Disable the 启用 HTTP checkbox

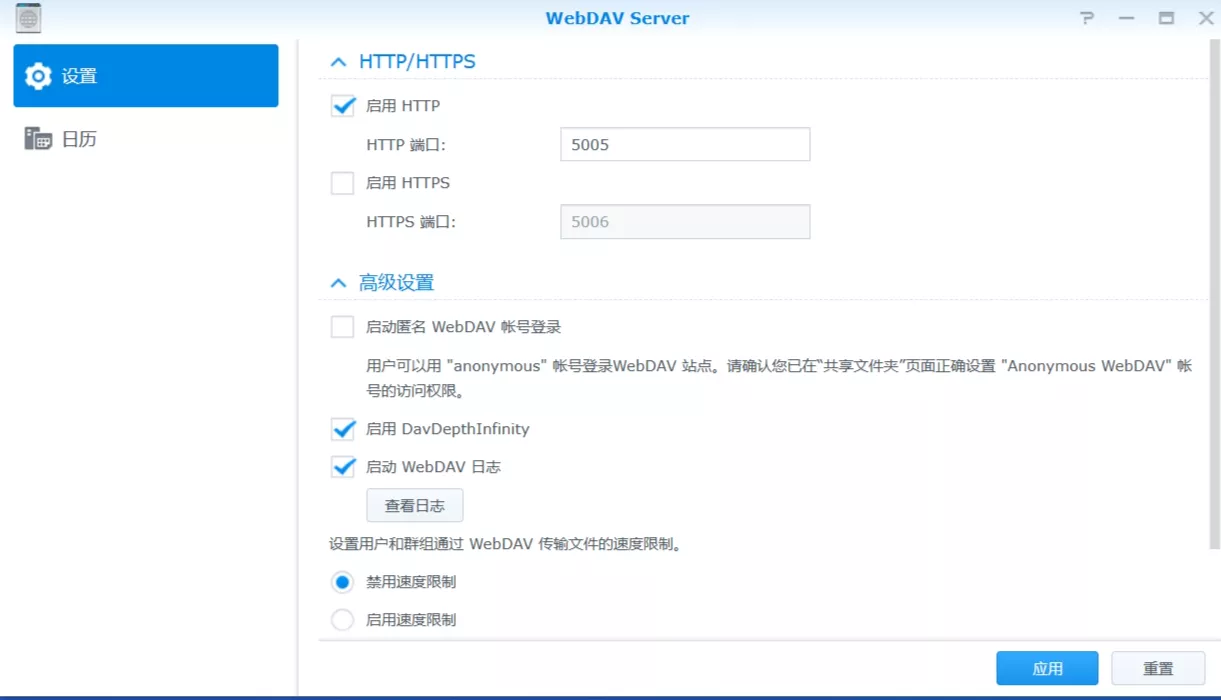point(343,106)
